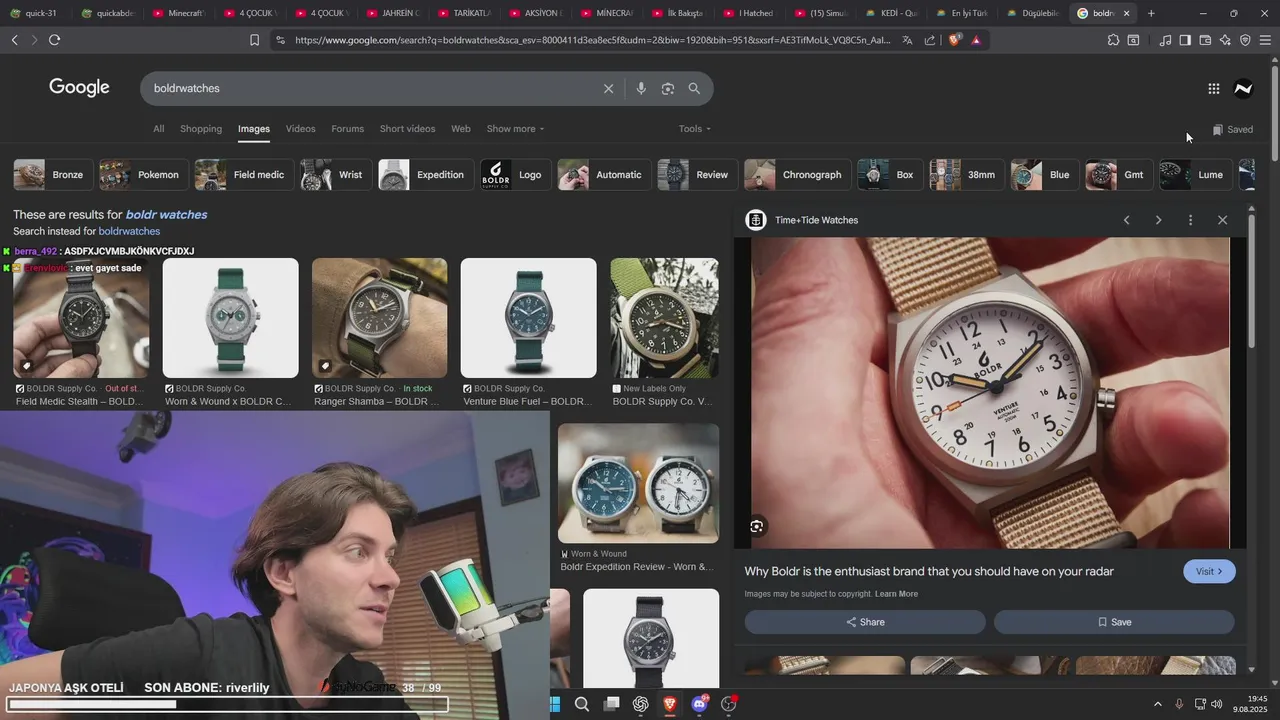Show hidden system tray icons
This screenshot has height=720, width=1280.
point(1158,704)
